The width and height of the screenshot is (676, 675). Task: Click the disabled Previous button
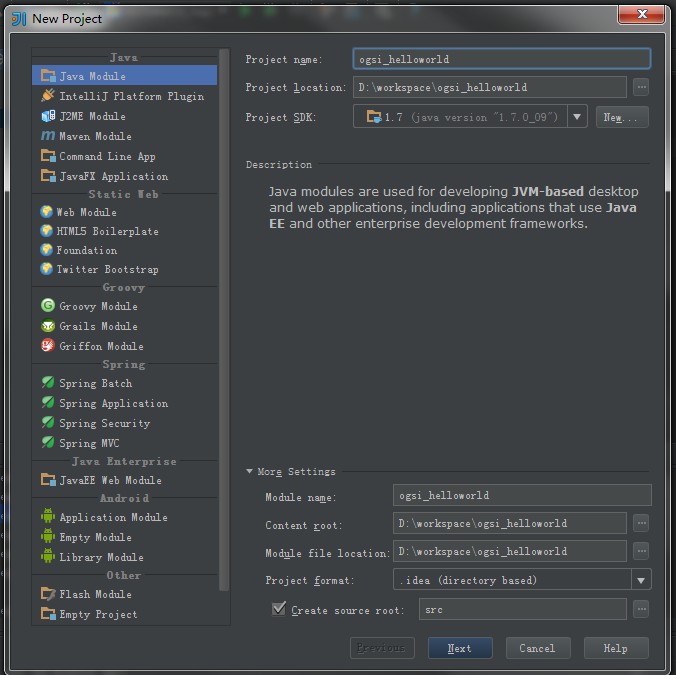382,648
